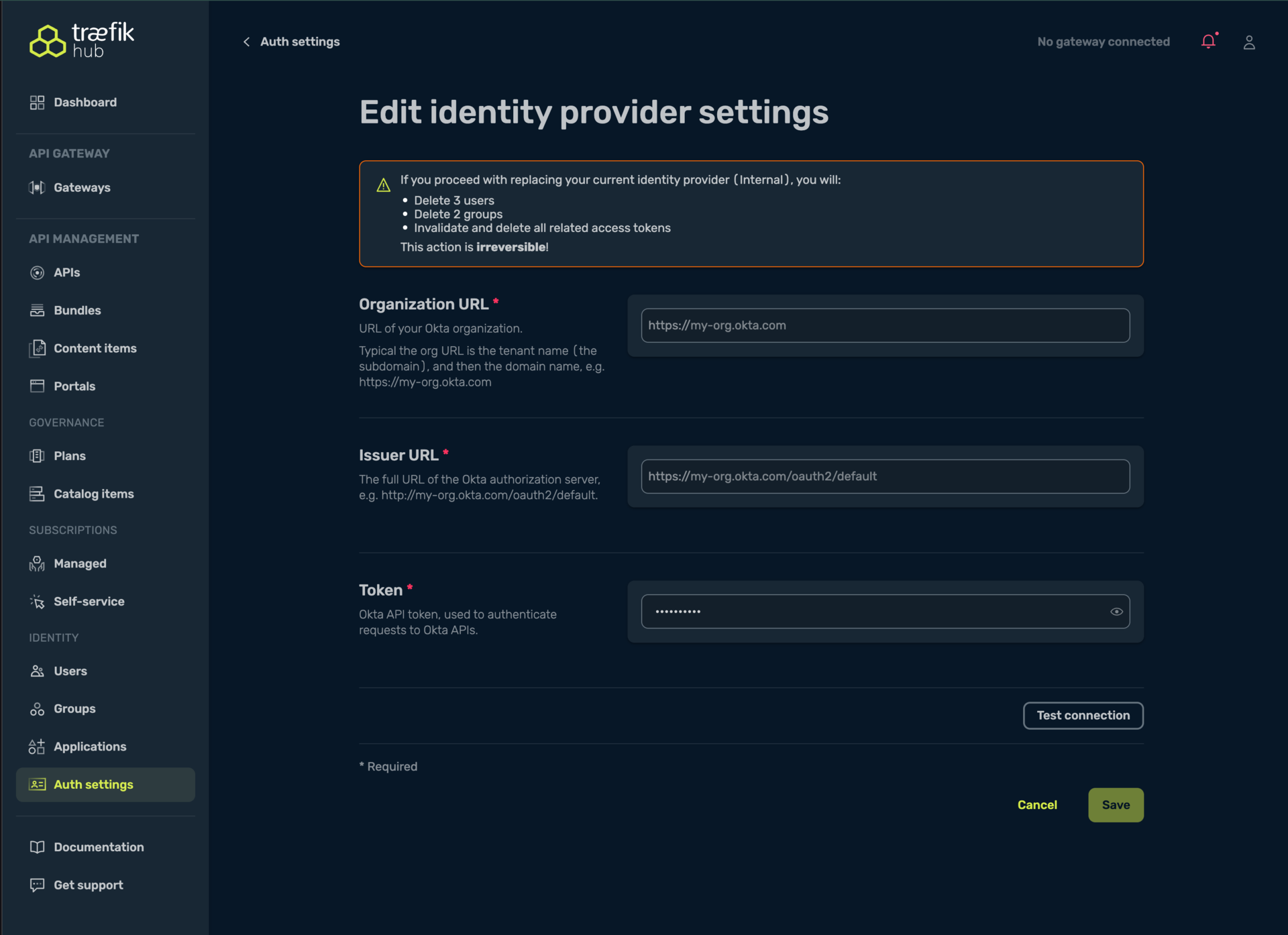Open Groups menu item
Image resolution: width=1288 pixels, height=935 pixels.
(x=105, y=709)
